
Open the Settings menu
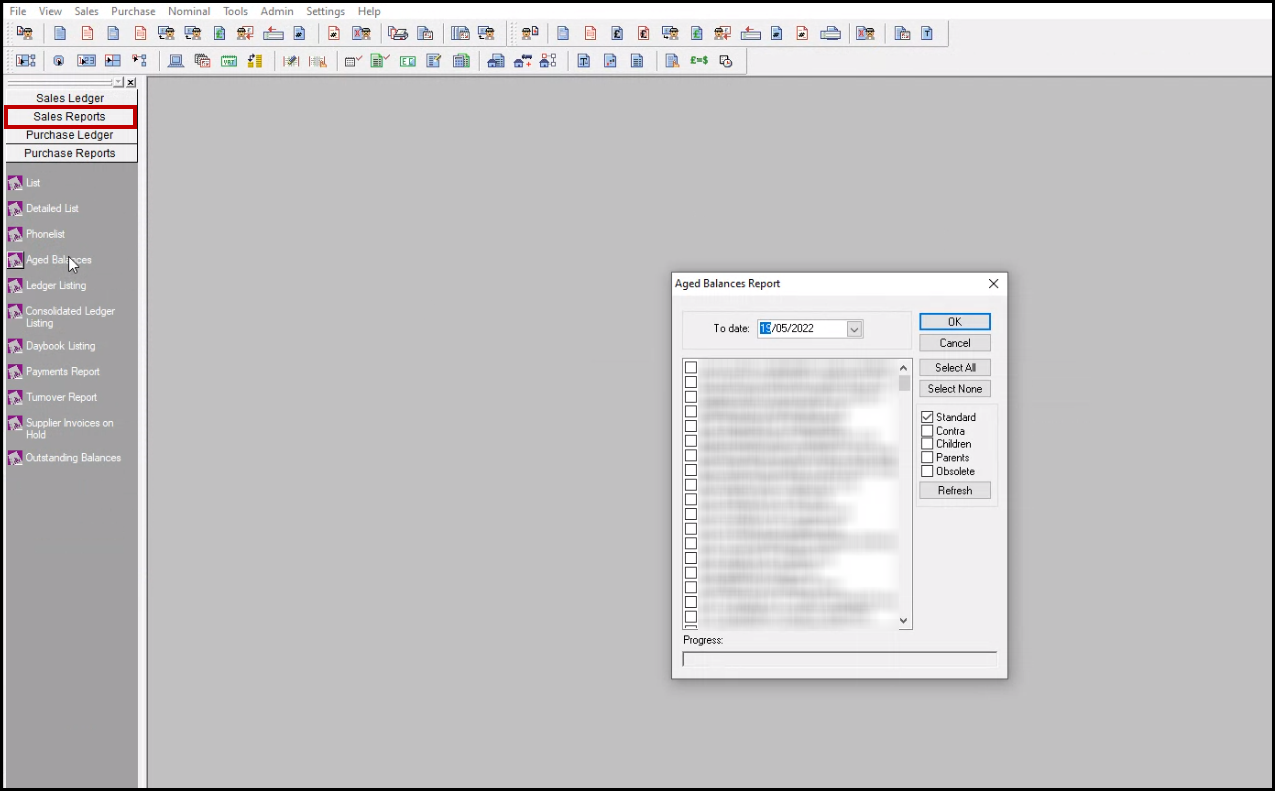pos(325,11)
